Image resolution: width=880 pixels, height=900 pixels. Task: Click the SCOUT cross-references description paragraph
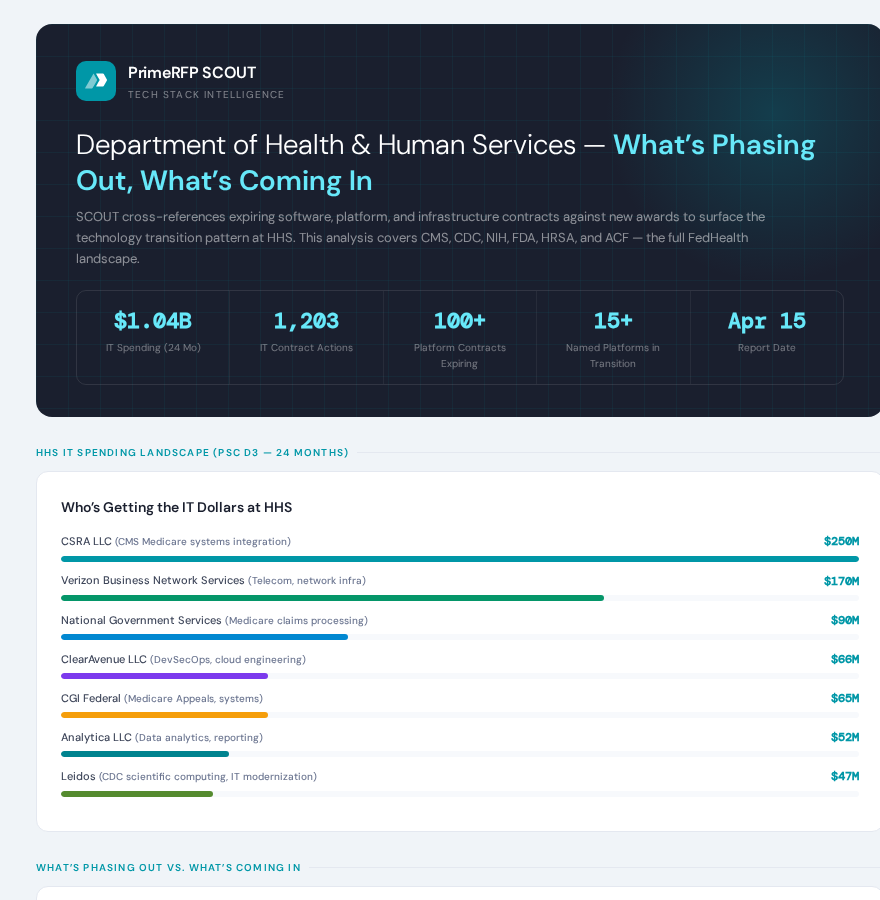tap(420, 238)
